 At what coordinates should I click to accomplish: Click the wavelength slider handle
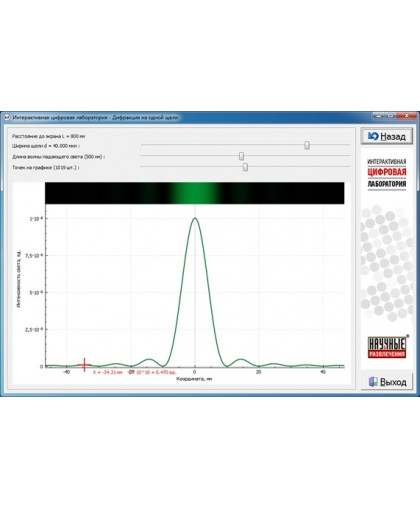tap(241, 156)
